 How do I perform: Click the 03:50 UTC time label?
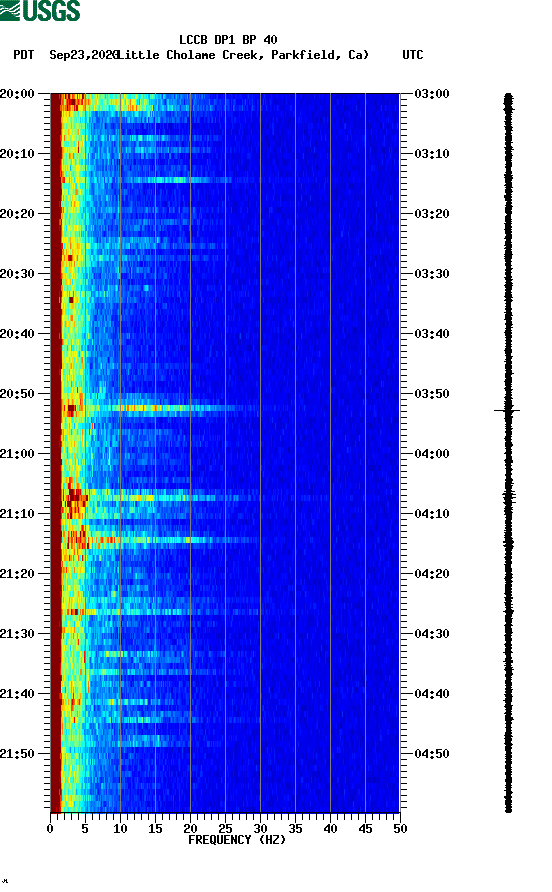tap(432, 394)
